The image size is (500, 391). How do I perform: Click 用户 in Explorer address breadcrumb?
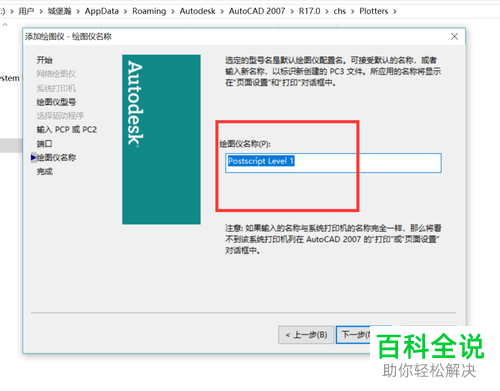pyautogui.click(x=26, y=11)
